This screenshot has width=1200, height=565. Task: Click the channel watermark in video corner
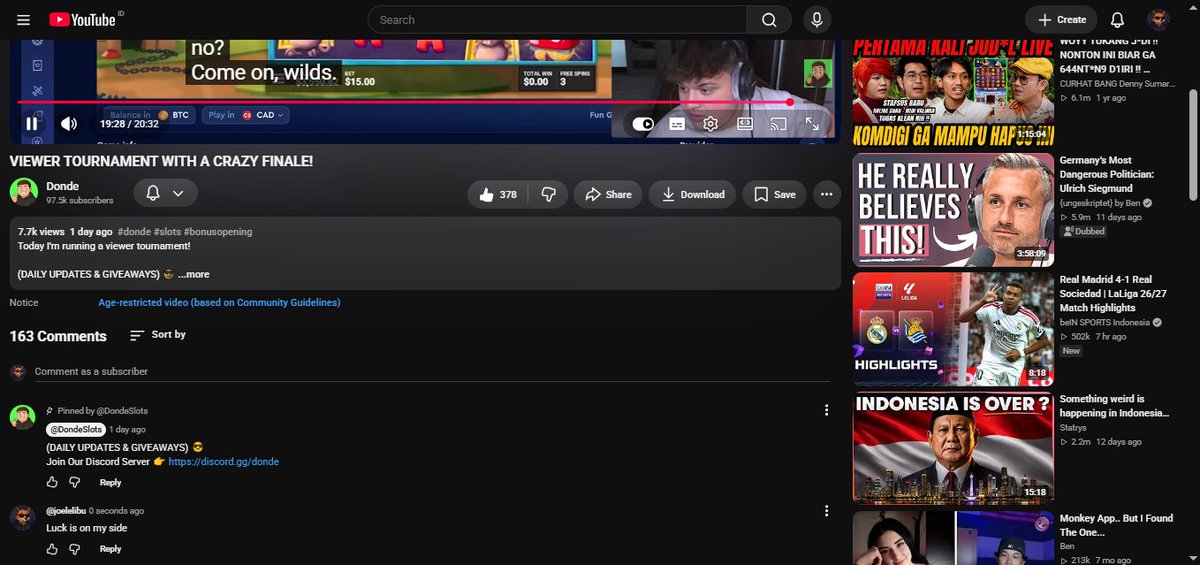click(x=818, y=73)
